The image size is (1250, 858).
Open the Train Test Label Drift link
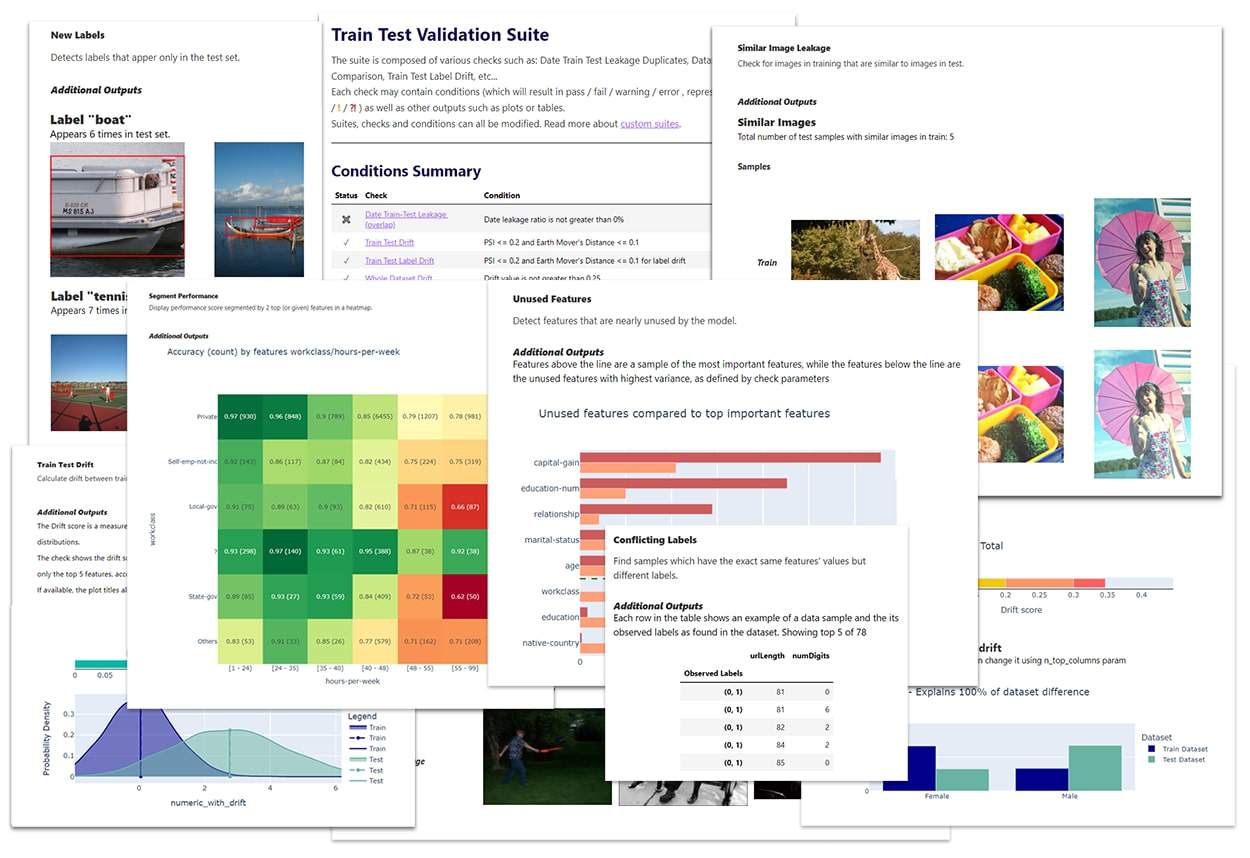(x=400, y=260)
